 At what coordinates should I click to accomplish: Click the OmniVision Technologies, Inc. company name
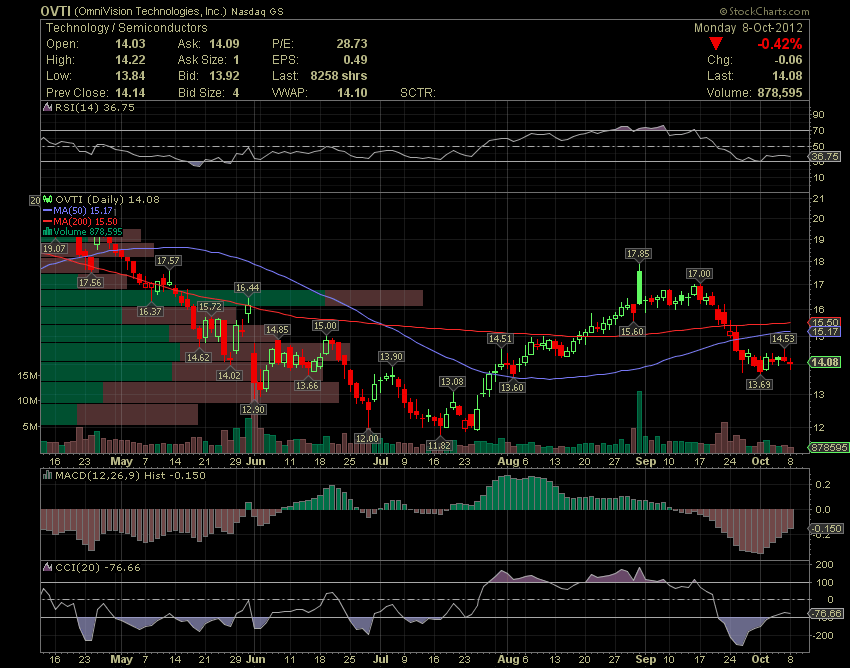pos(150,11)
